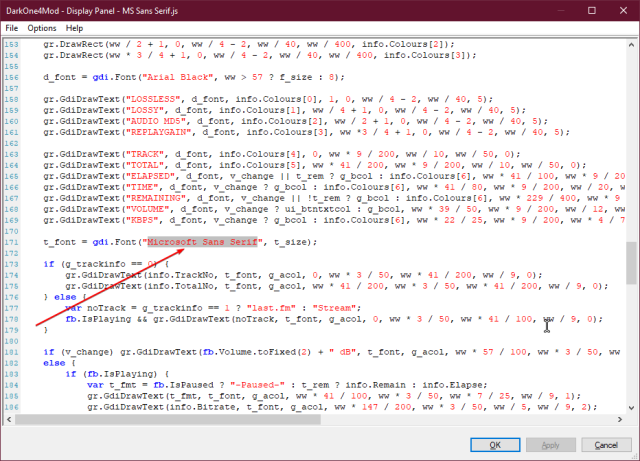The image size is (640, 461).
Task: Click d_font assignment on line 156
Action: [x=60, y=77]
